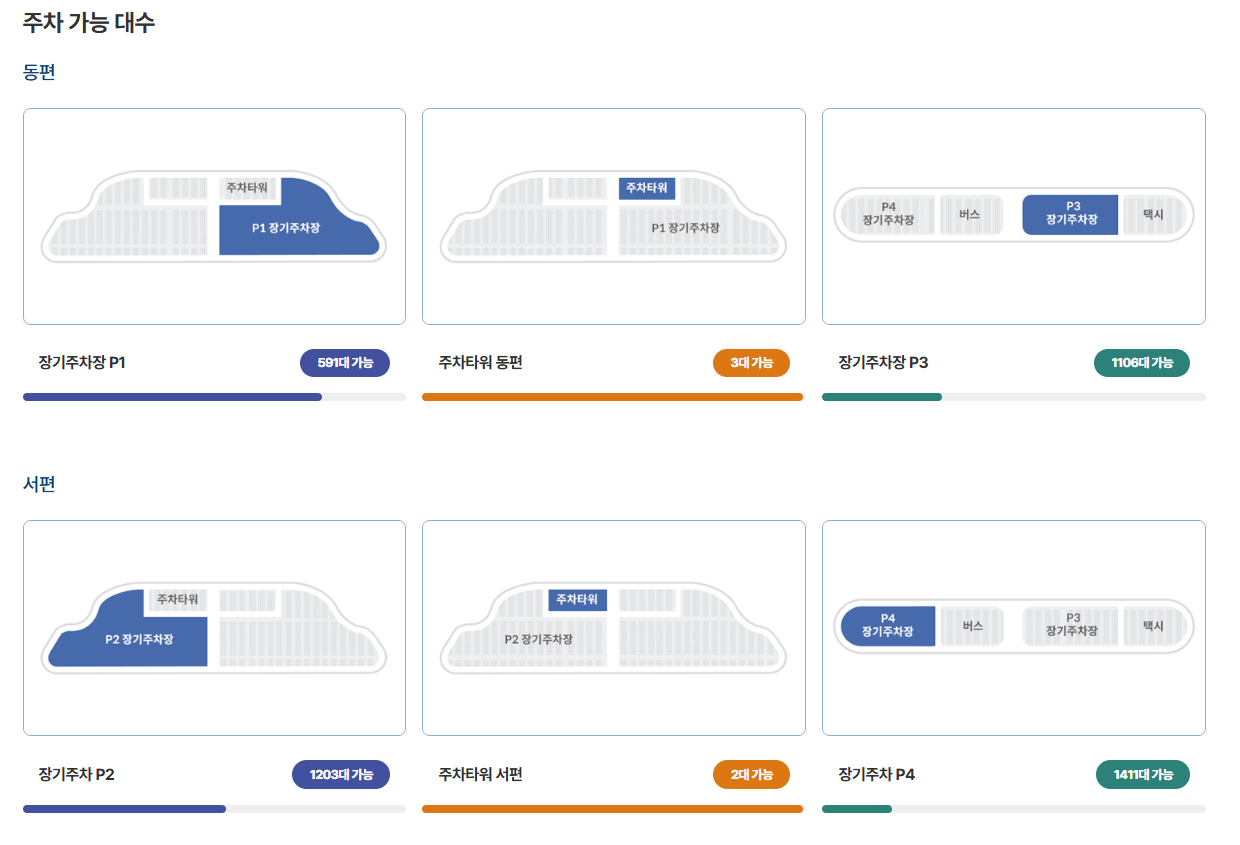Click the 장기주차장 P3 label text
Image resolution: width=1240 pixels, height=845 pixels.
pyautogui.click(x=883, y=363)
